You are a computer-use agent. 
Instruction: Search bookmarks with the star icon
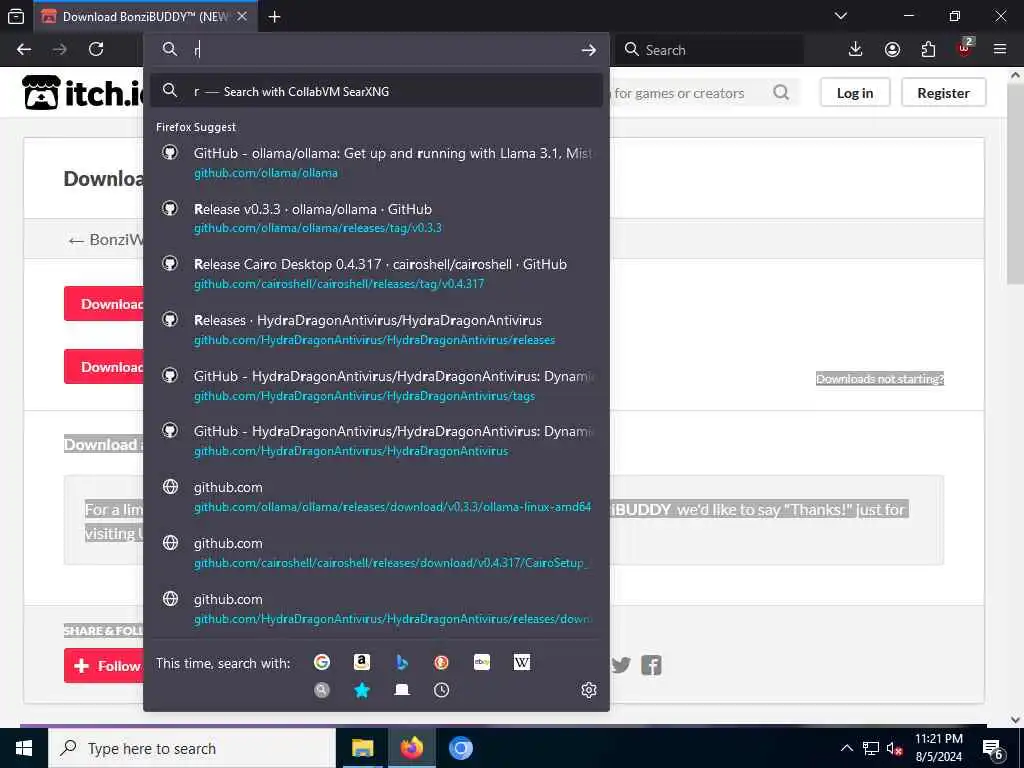[362, 690]
